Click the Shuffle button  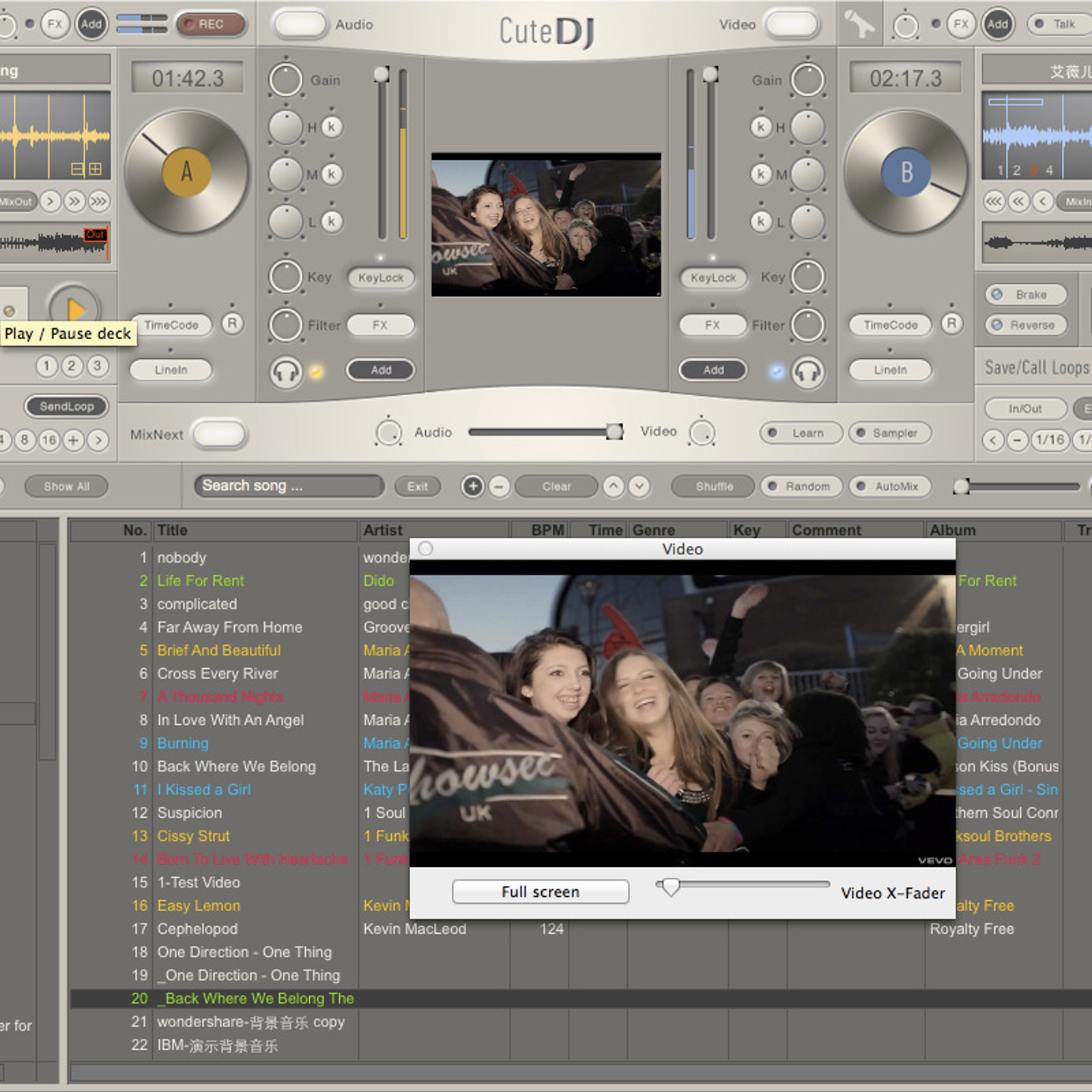click(714, 487)
